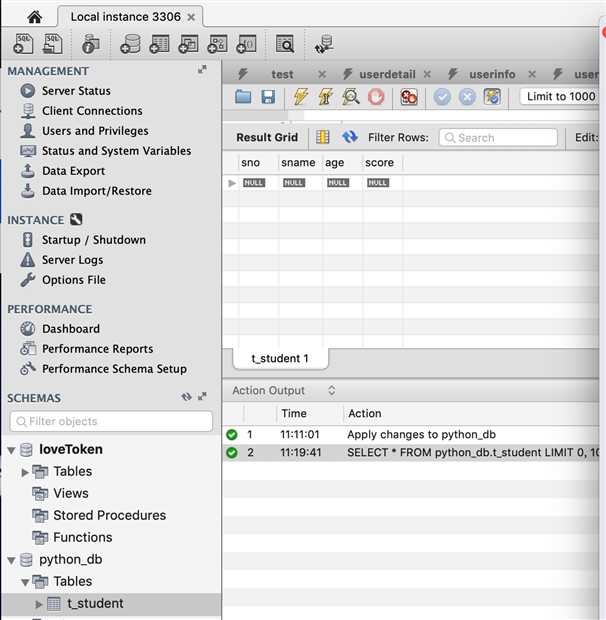Open Users and Privileges
Viewport: 606px width, 620px height.
pyautogui.click(x=95, y=131)
